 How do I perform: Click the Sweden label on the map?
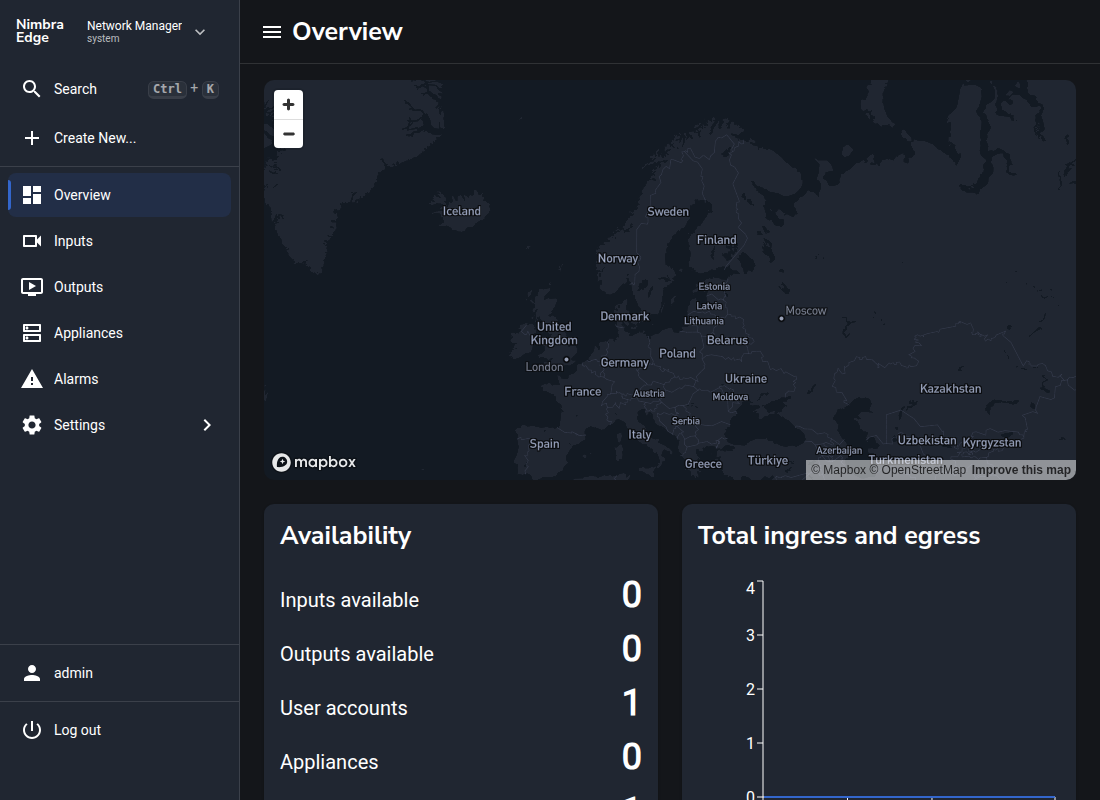[x=668, y=212]
